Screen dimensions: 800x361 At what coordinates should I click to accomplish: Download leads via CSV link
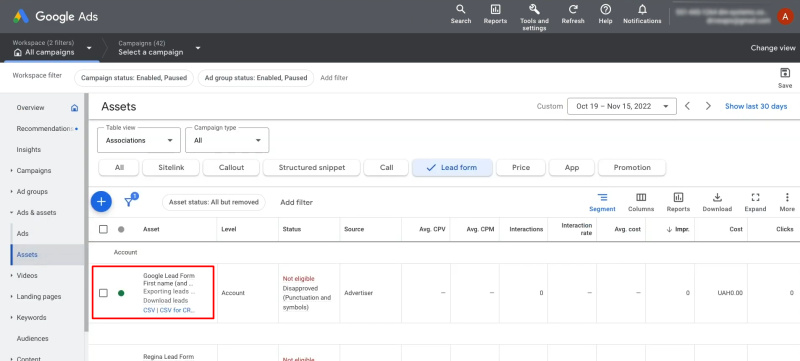tap(149, 310)
